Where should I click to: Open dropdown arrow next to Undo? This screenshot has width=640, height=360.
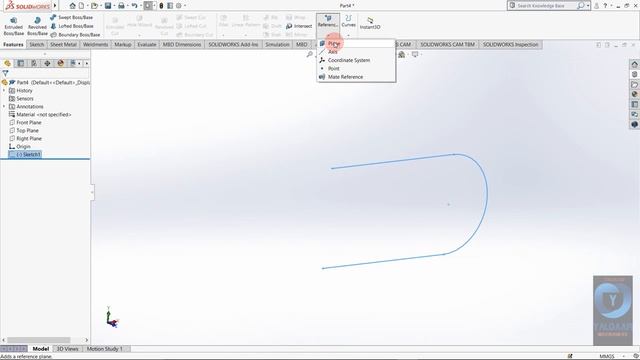(140, 6)
